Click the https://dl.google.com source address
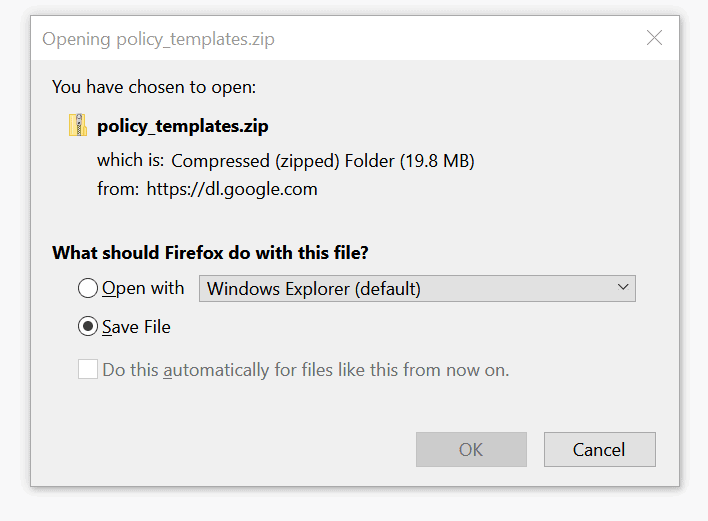 coord(232,189)
